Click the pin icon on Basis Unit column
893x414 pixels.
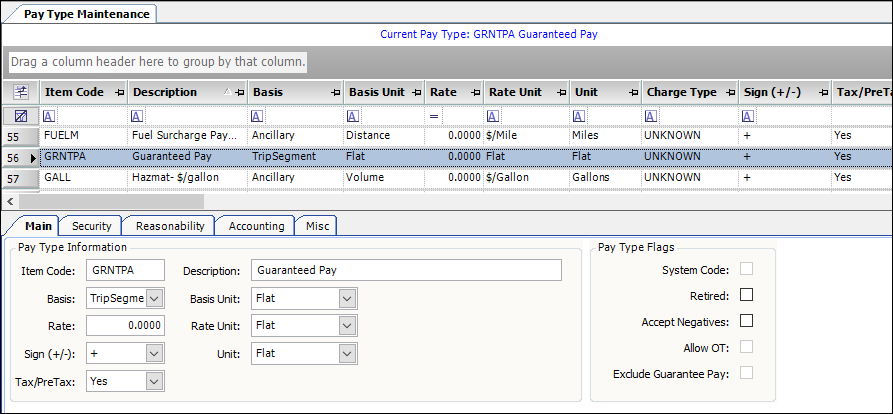click(415, 92)
